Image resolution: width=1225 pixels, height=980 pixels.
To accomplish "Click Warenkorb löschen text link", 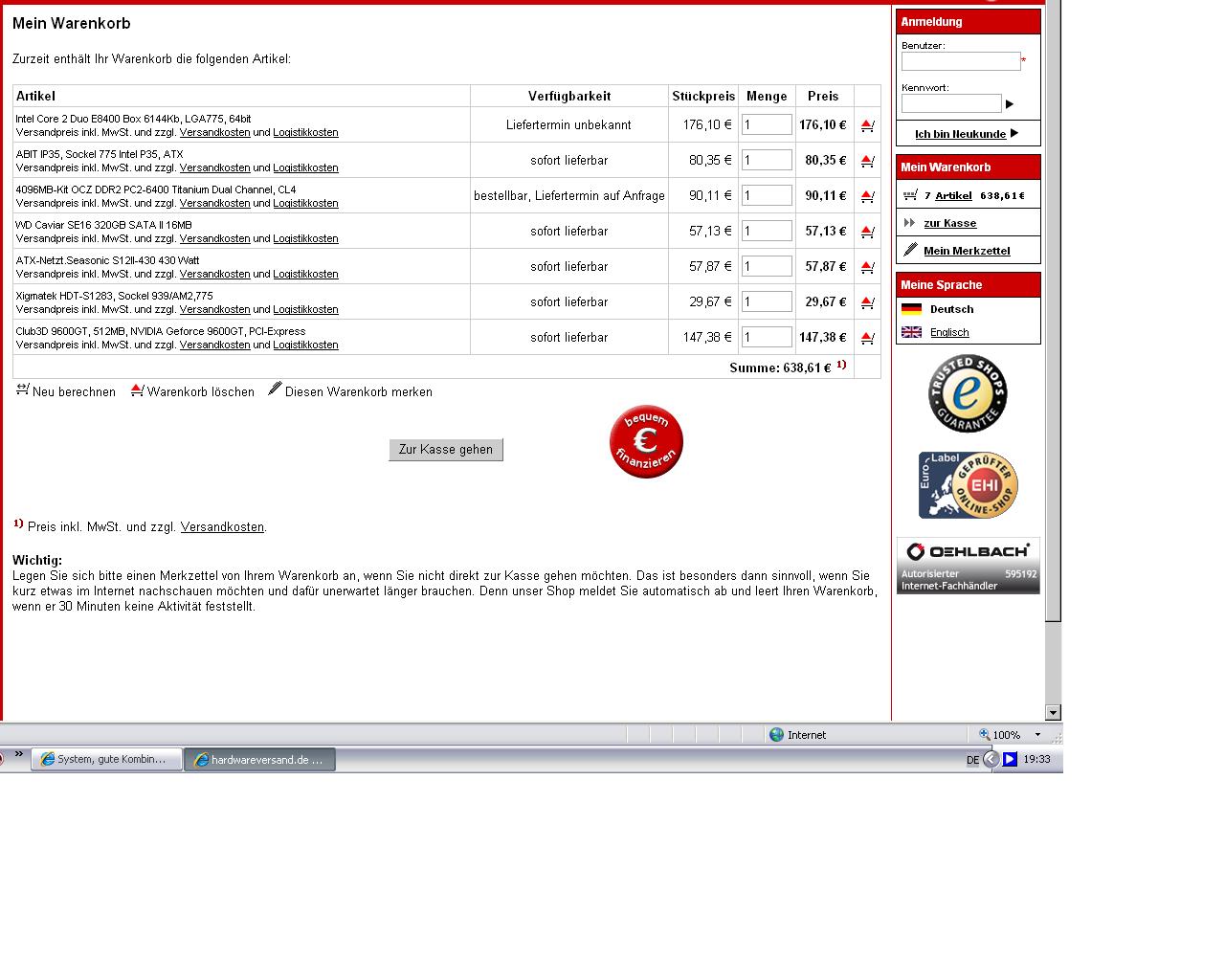I will point(201,391).
